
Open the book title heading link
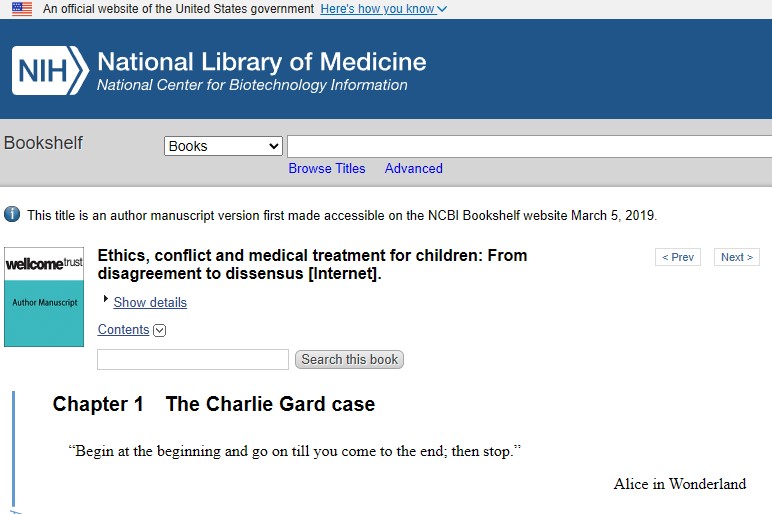click(x=312, y=264)
